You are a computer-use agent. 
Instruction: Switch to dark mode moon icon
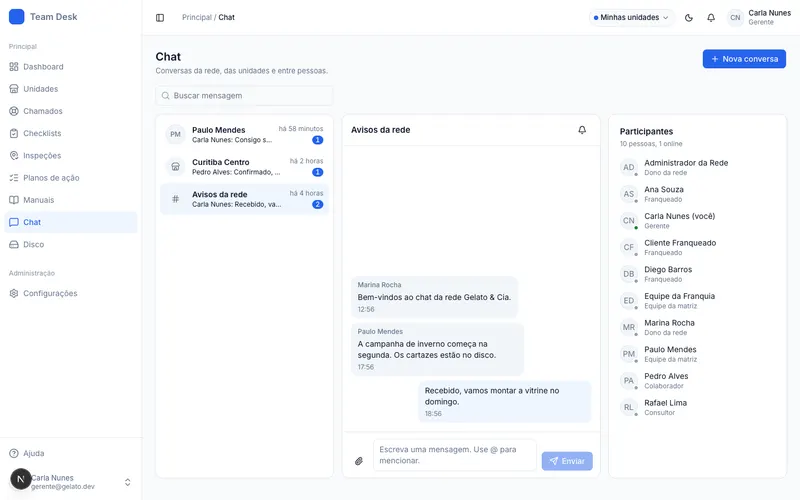[x=689, y=18]
